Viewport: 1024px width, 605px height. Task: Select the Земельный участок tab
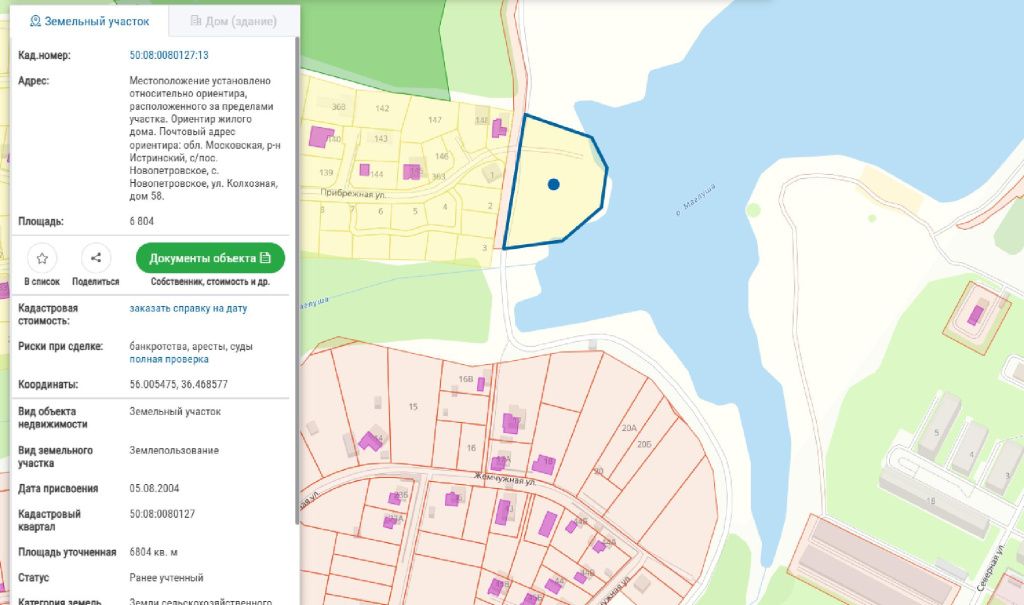click(90, 20)
